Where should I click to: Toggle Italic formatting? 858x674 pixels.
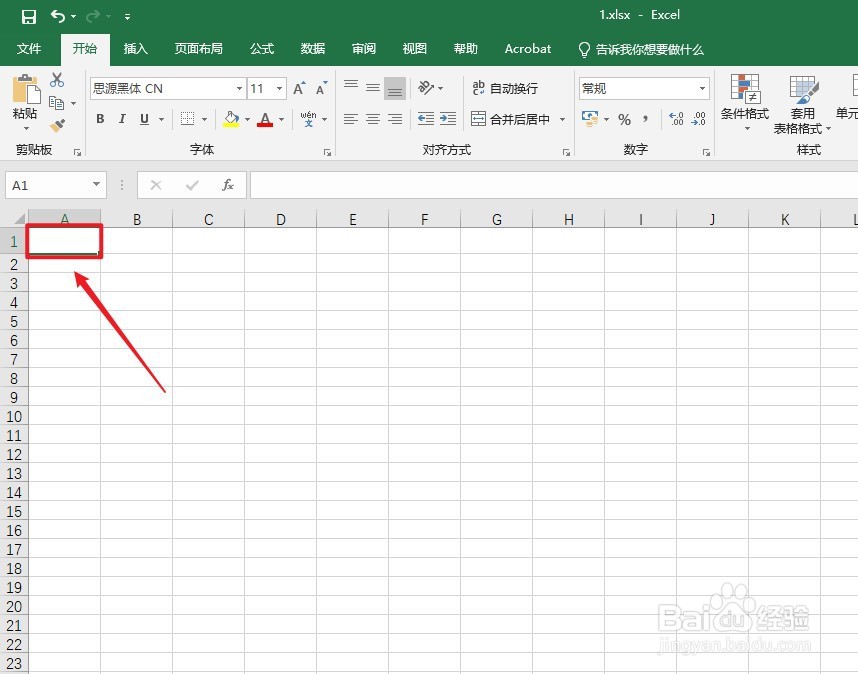click(122, 119)
